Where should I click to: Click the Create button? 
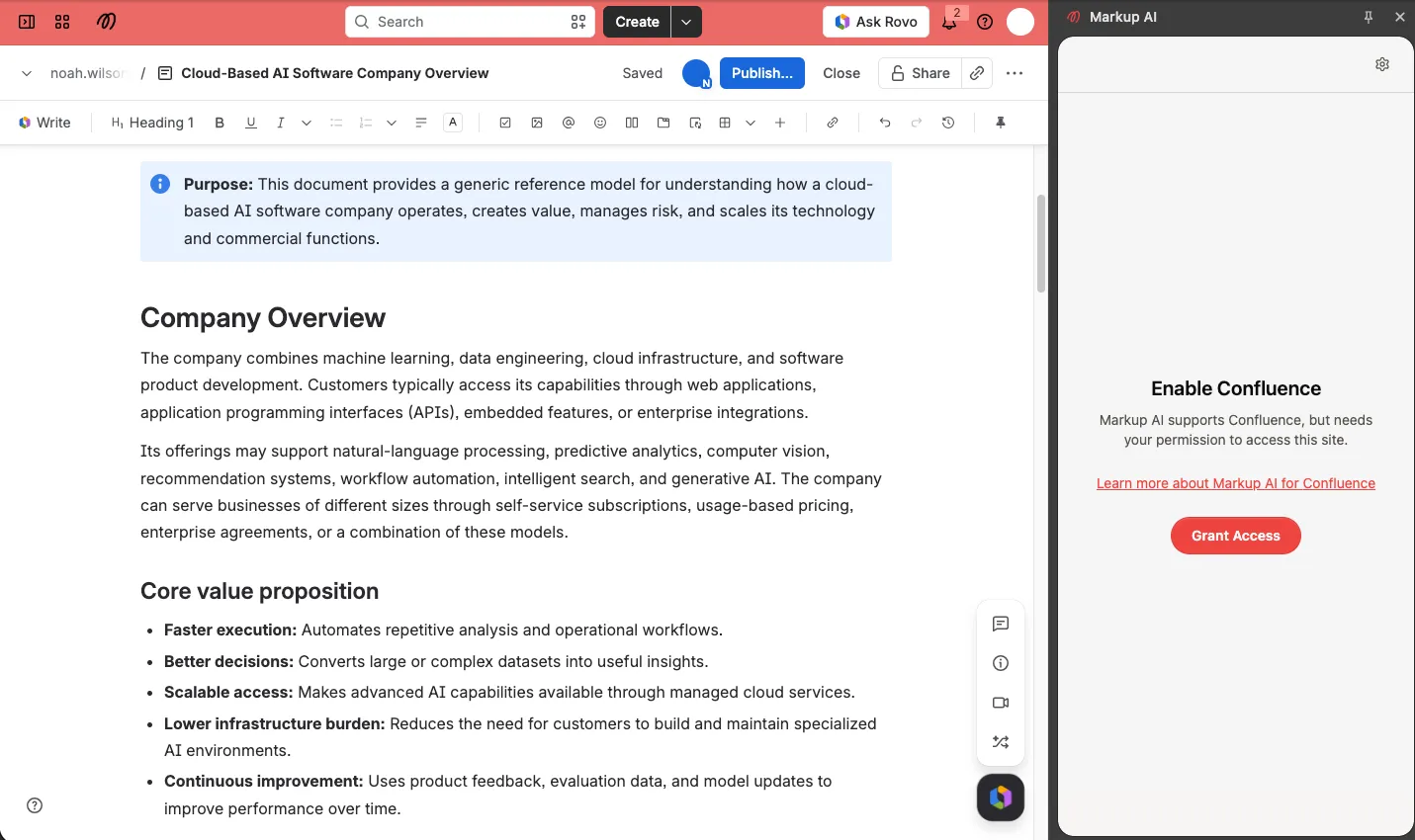(x=637, y=22)
